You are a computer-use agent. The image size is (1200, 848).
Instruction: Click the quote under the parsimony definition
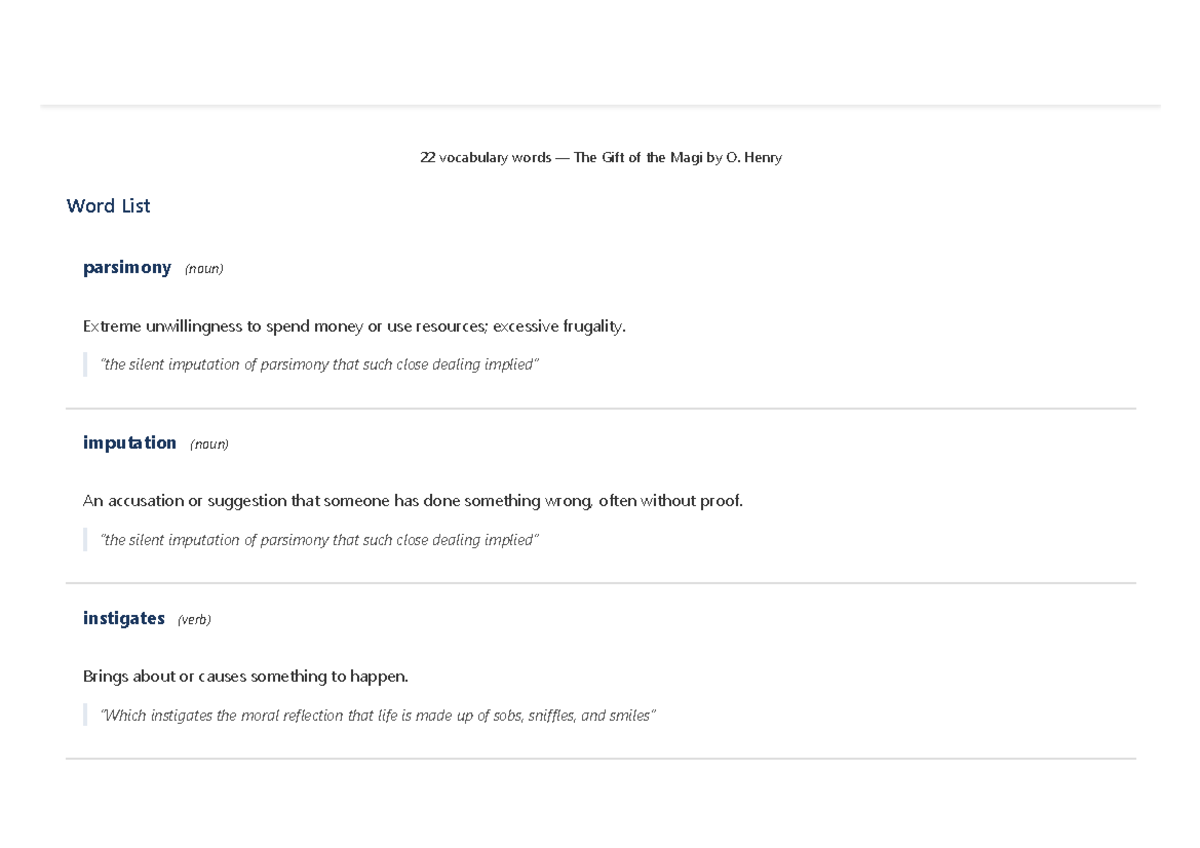click(319, 365)
